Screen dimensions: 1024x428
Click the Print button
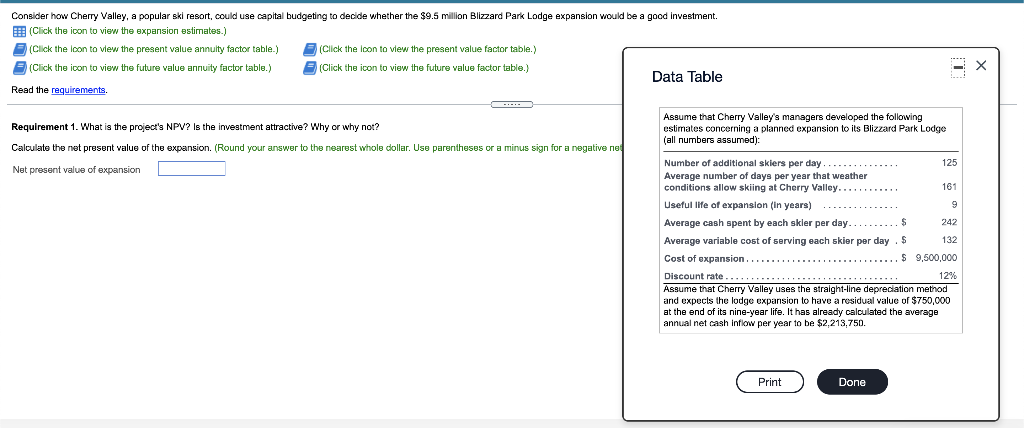pyautogui.click(x=769, y=382)
